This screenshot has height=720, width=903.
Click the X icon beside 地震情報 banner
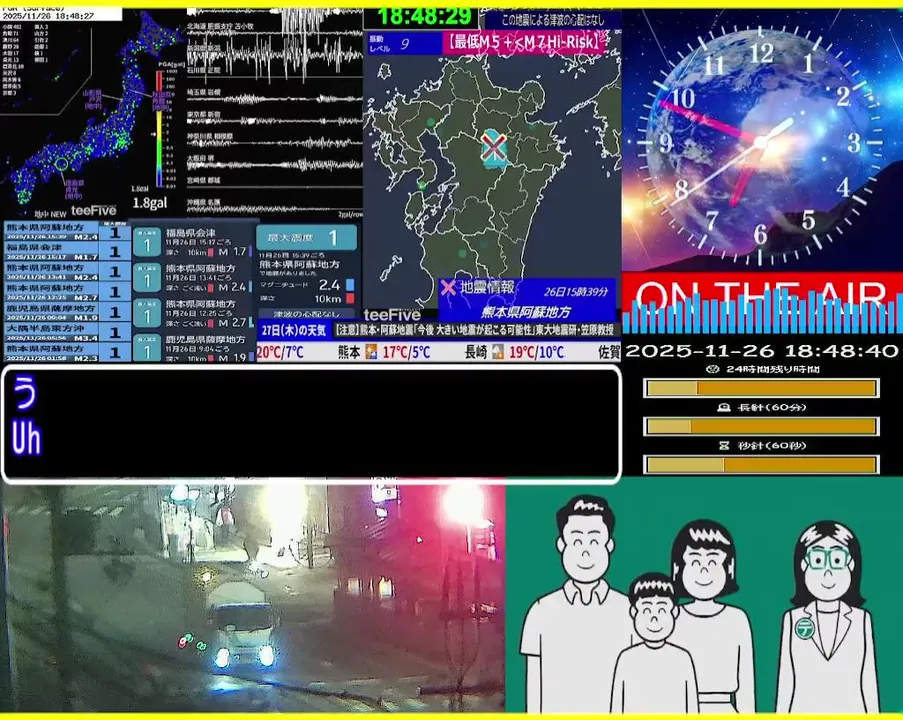coord(448,286)
